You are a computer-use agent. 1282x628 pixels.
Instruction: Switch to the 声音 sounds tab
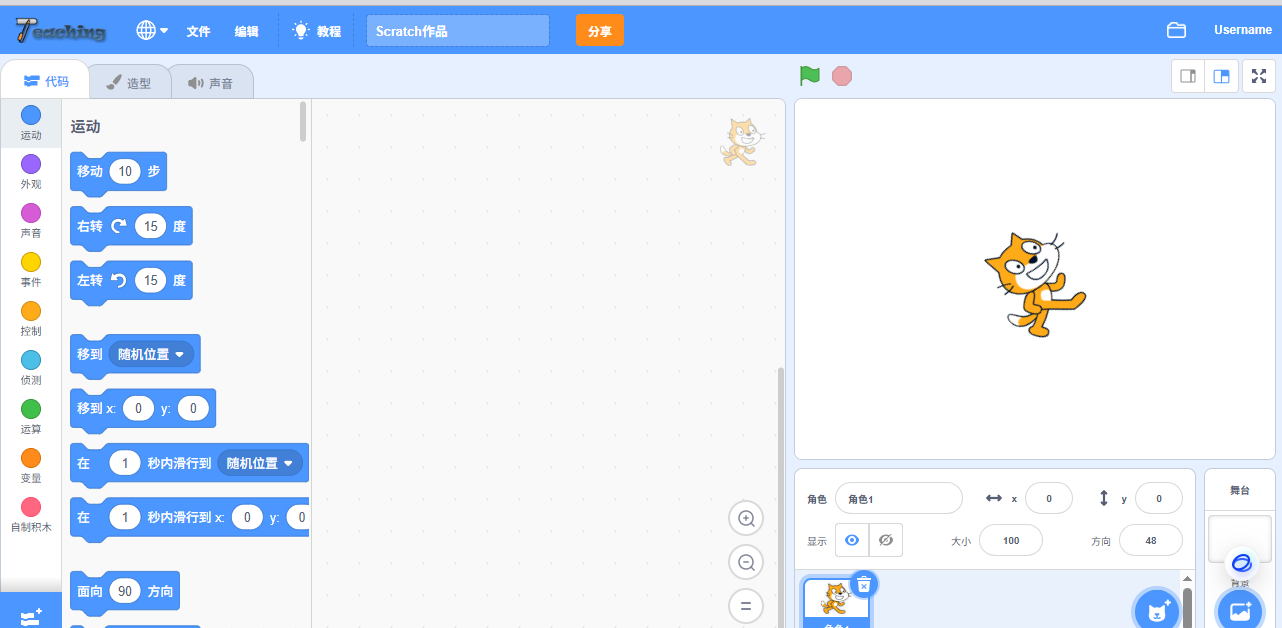210,82
